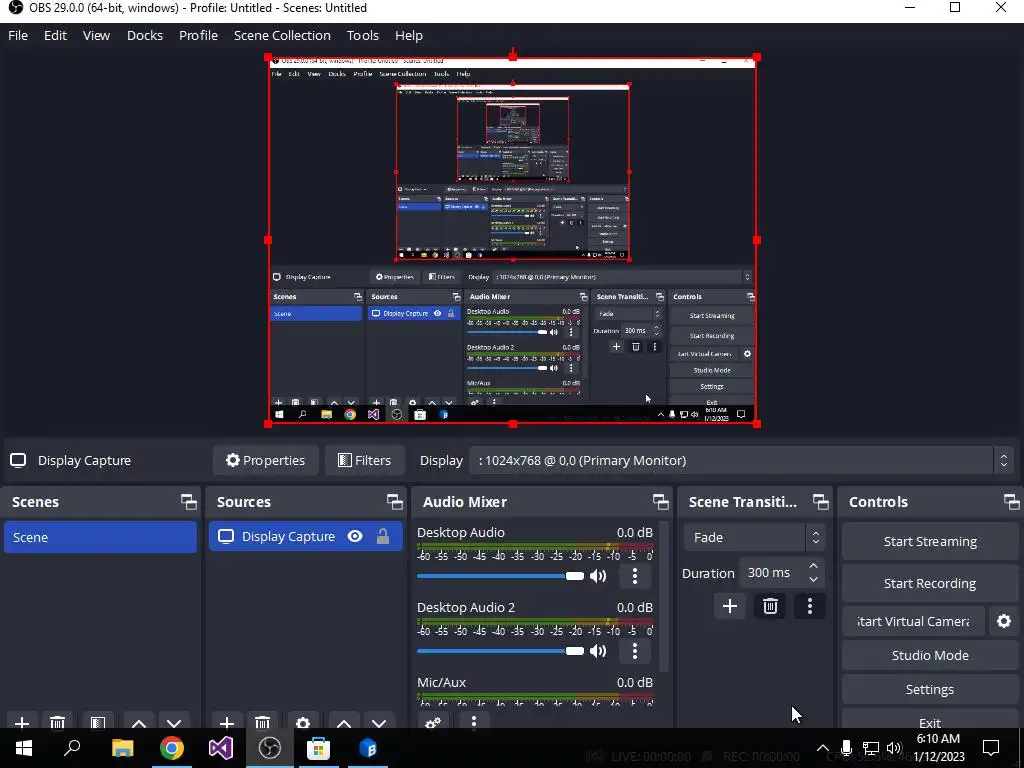Open File Explorer from taskbar
The height and width of the screenshot is (768, 1024).
[x=122, y=748]
